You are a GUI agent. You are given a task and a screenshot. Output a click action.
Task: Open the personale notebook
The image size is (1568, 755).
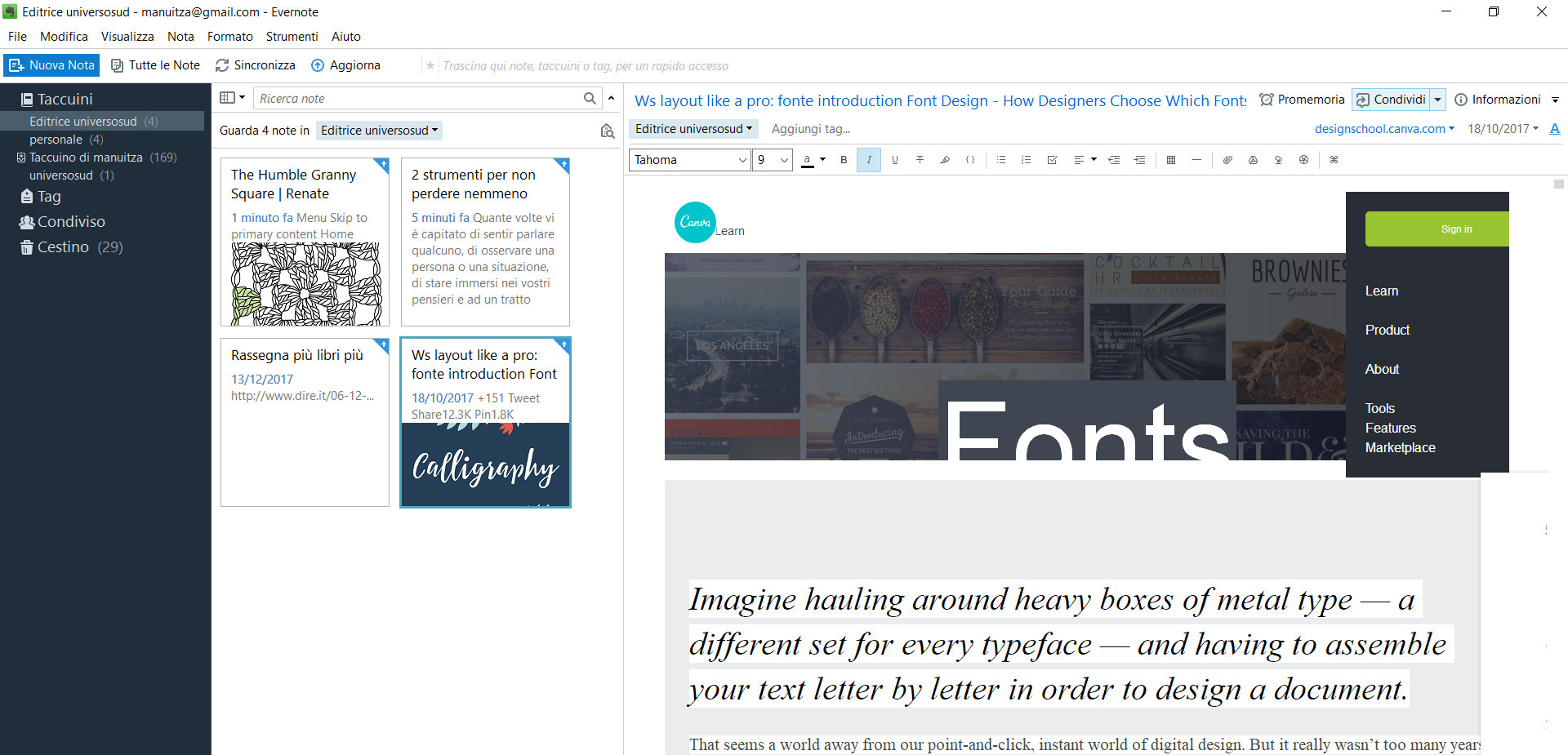(x=66, y=140)
